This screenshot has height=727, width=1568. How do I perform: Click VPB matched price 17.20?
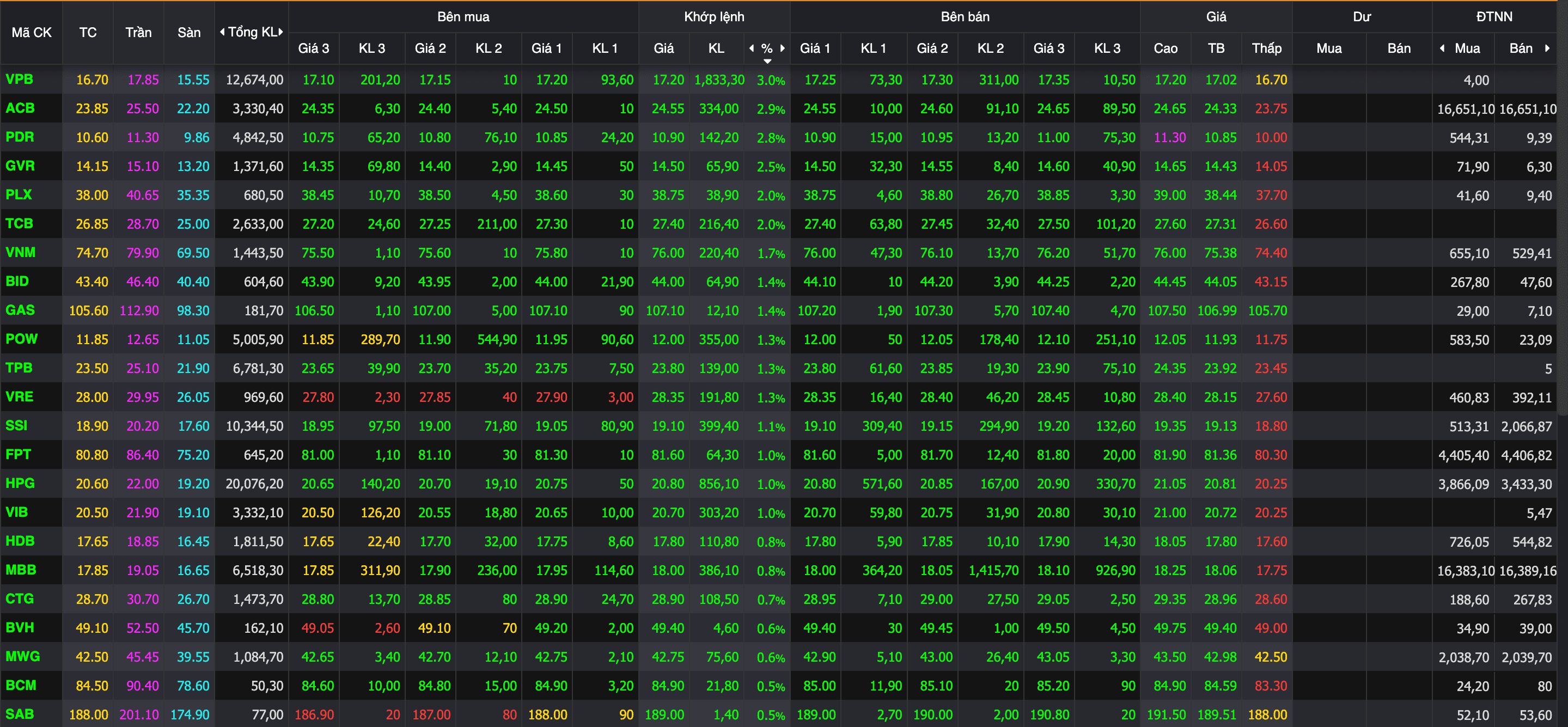pos(668,80)
